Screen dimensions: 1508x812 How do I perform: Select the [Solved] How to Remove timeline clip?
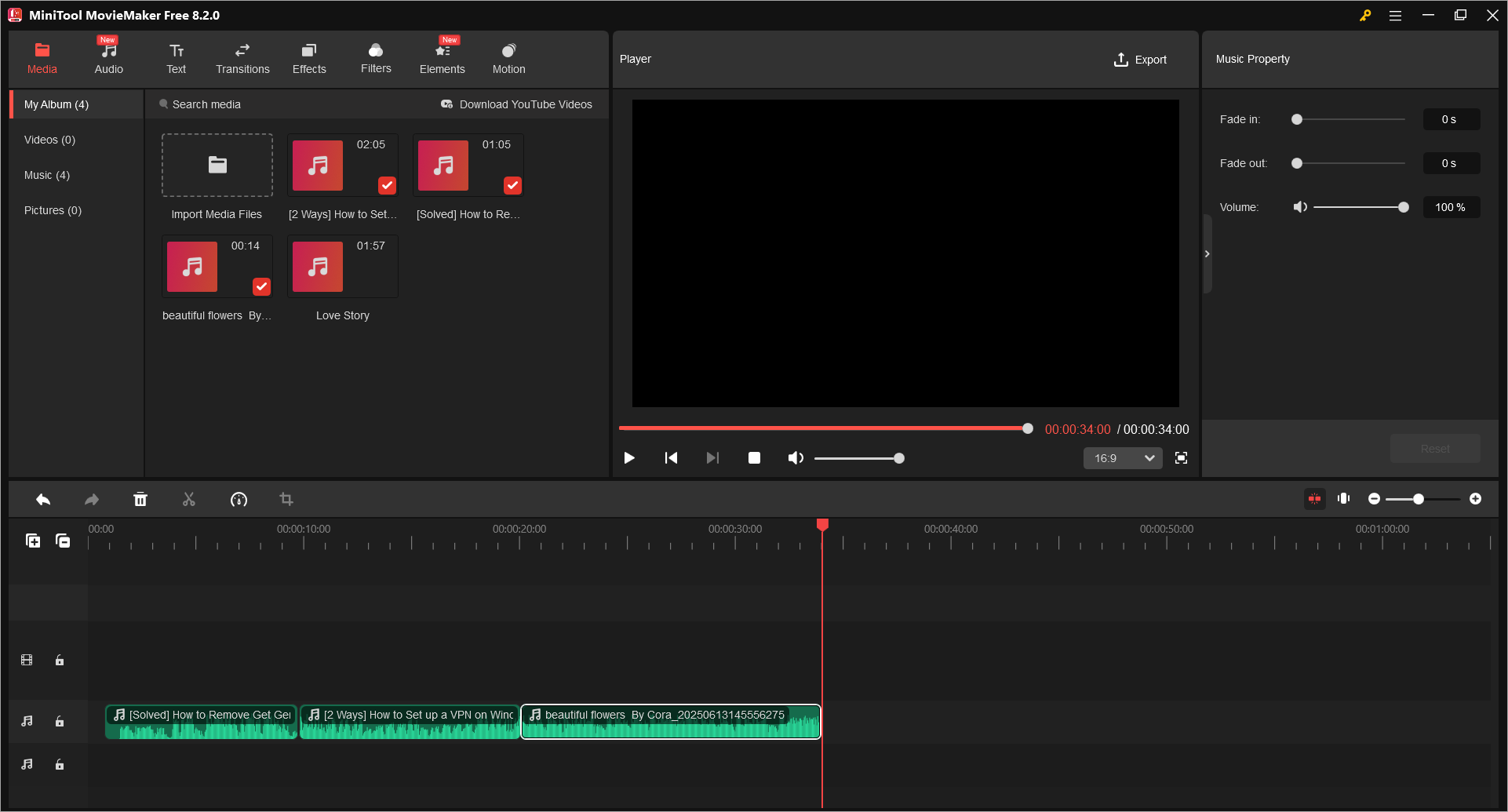coord(202,722)
